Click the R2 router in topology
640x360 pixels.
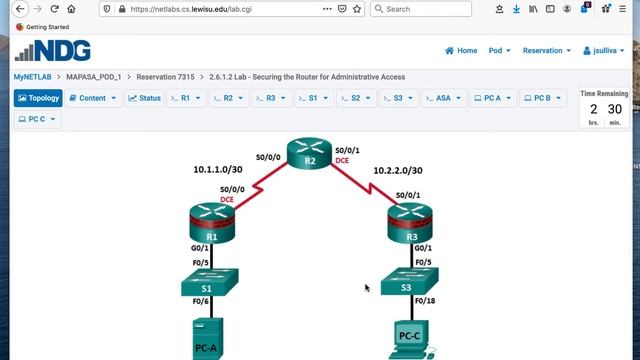[309, 153]
